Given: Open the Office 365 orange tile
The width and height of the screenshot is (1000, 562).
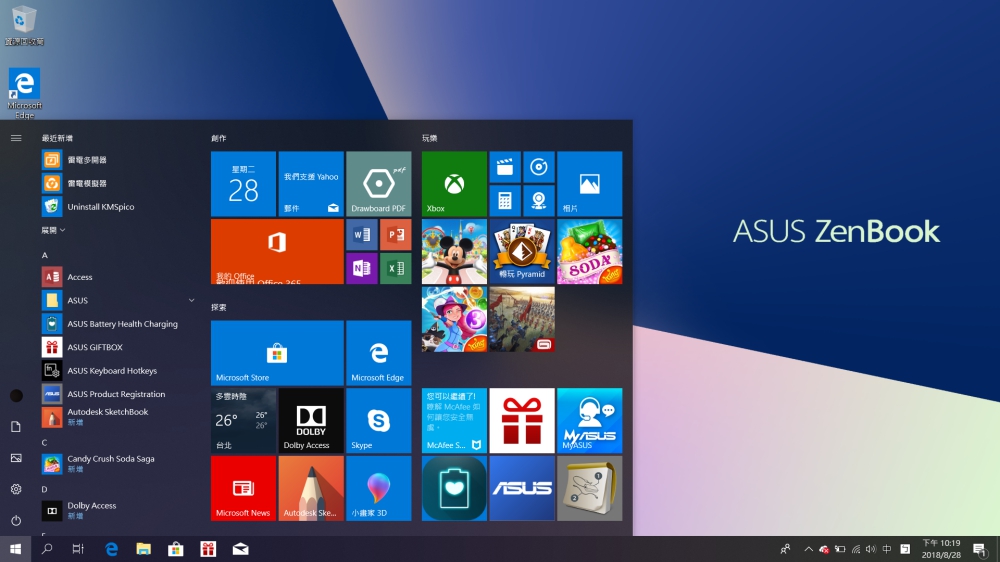Looking at the screenshot, I should [277, 251].
